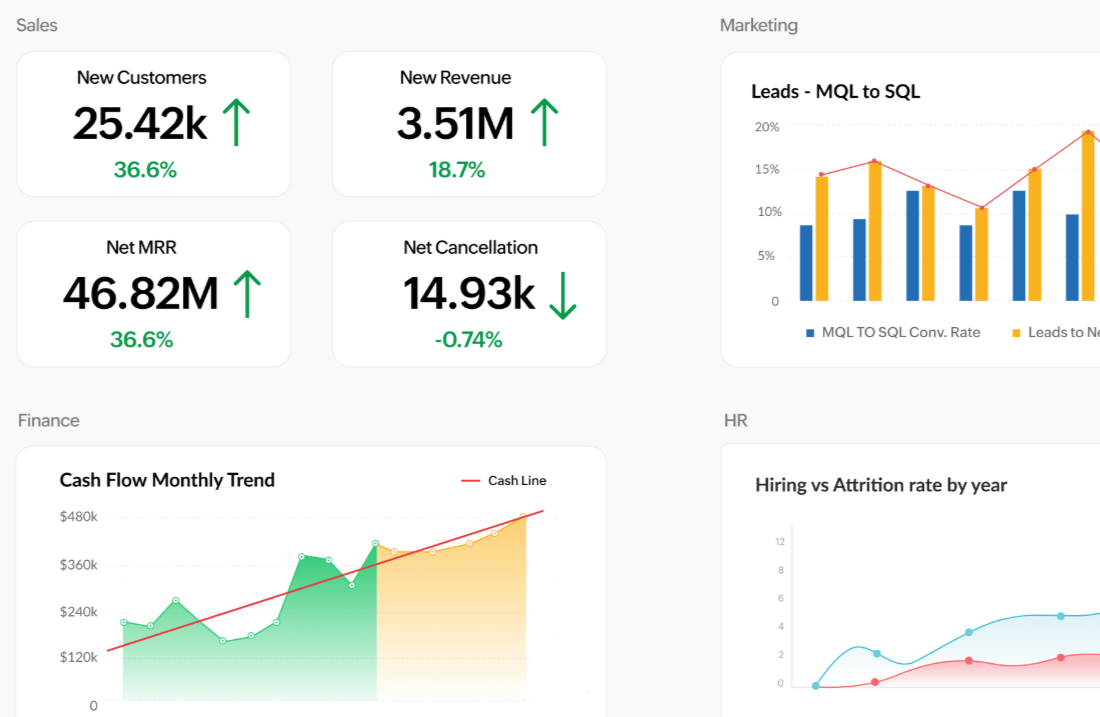Open Hiring vs Attrition rate by year title
The width and height of the screenshot is (1100, 717).
pos(880,485)
